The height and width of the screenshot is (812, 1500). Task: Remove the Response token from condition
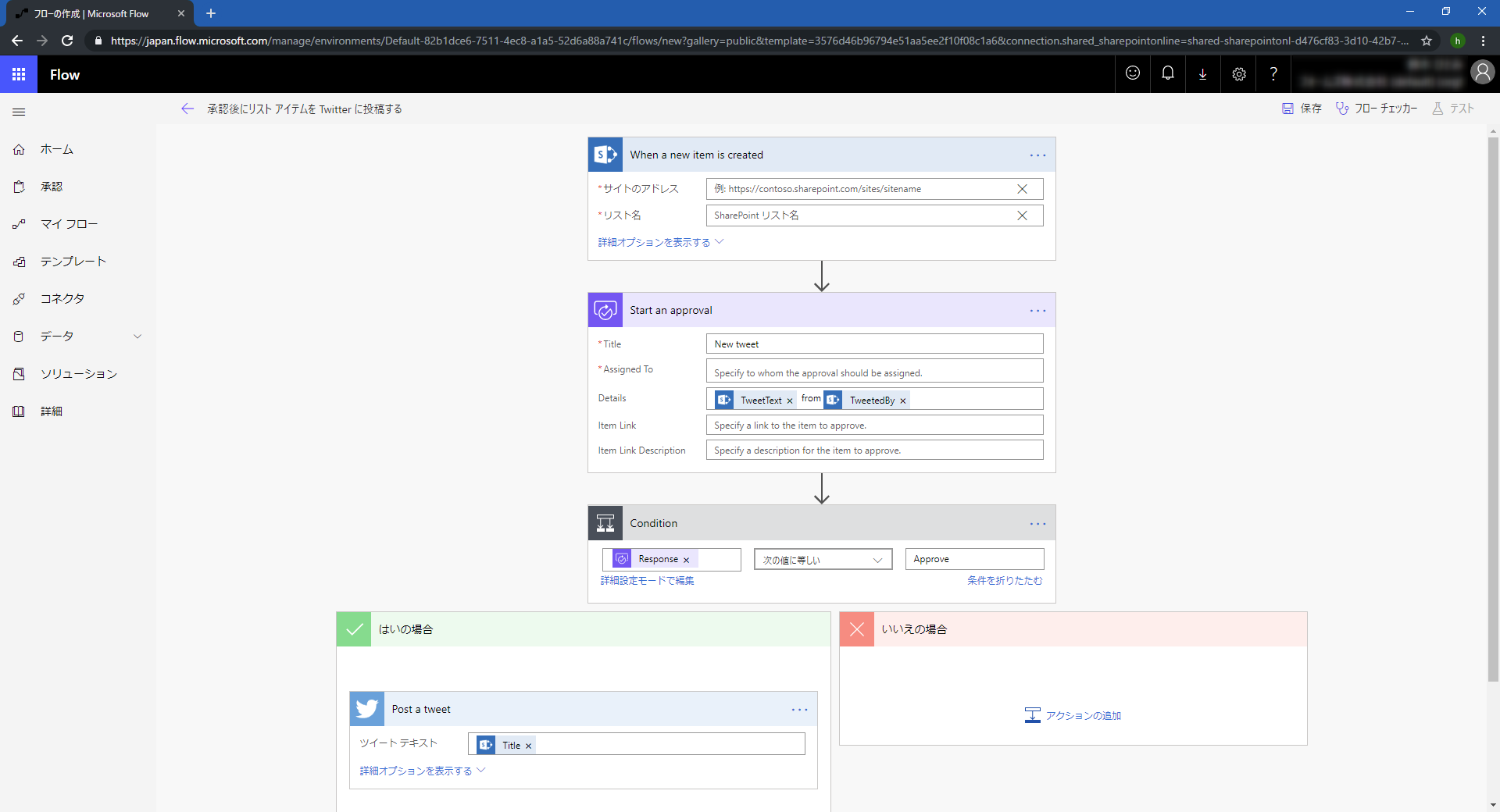[x=686, y=560]
